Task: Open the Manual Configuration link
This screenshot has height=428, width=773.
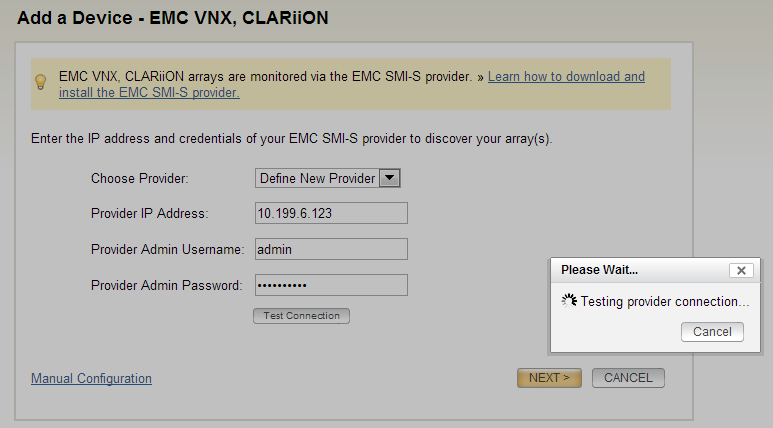Action: tap(91, 379)
